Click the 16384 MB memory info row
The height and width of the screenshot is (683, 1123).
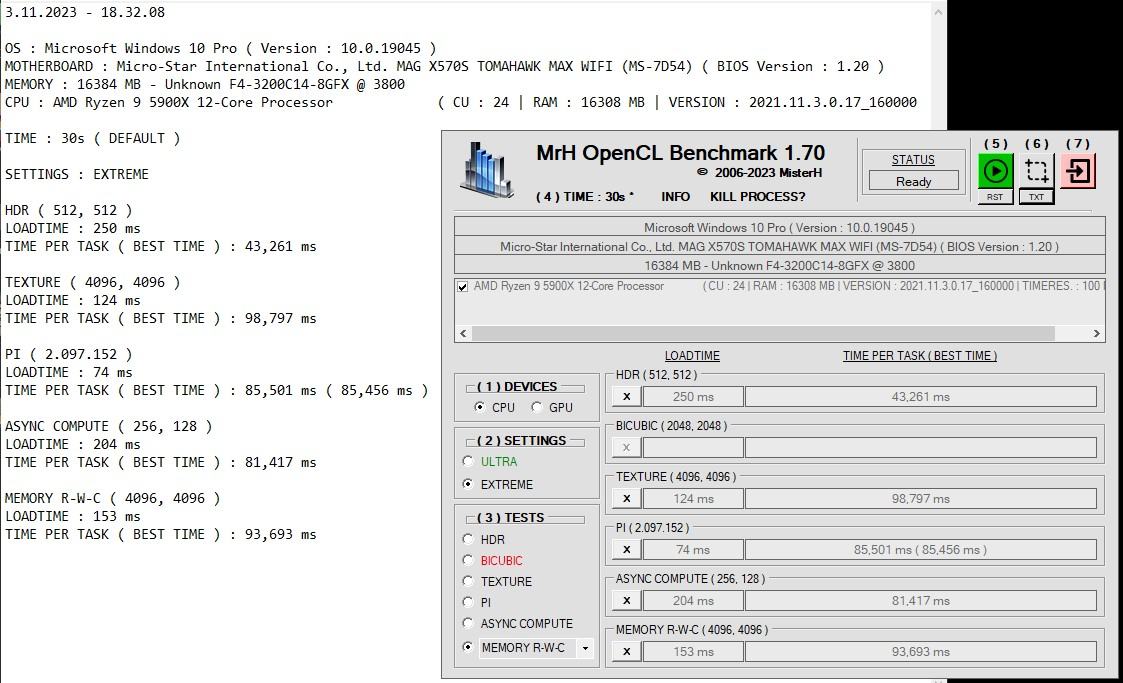779,266
